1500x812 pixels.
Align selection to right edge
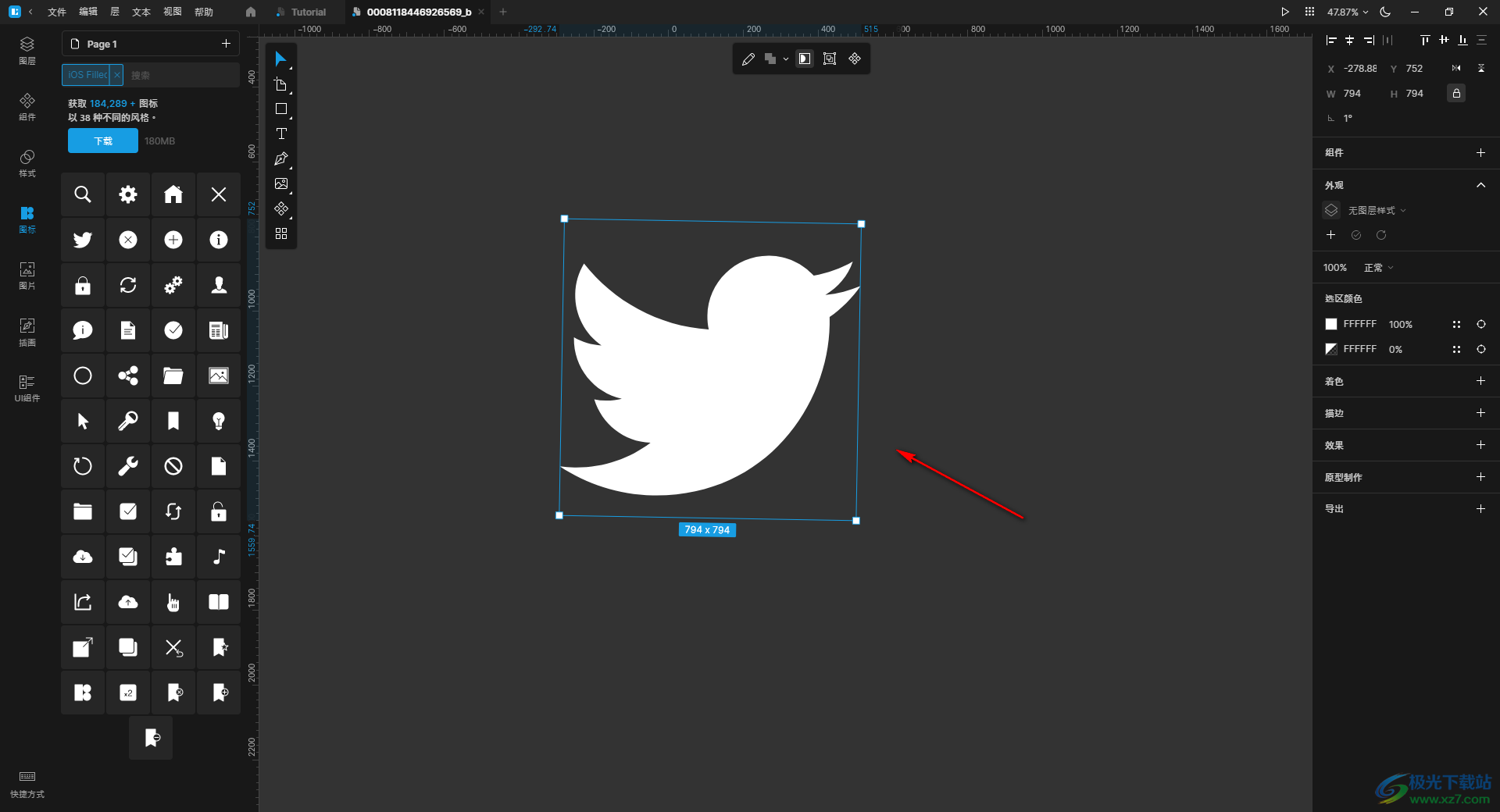(1369, 40)
